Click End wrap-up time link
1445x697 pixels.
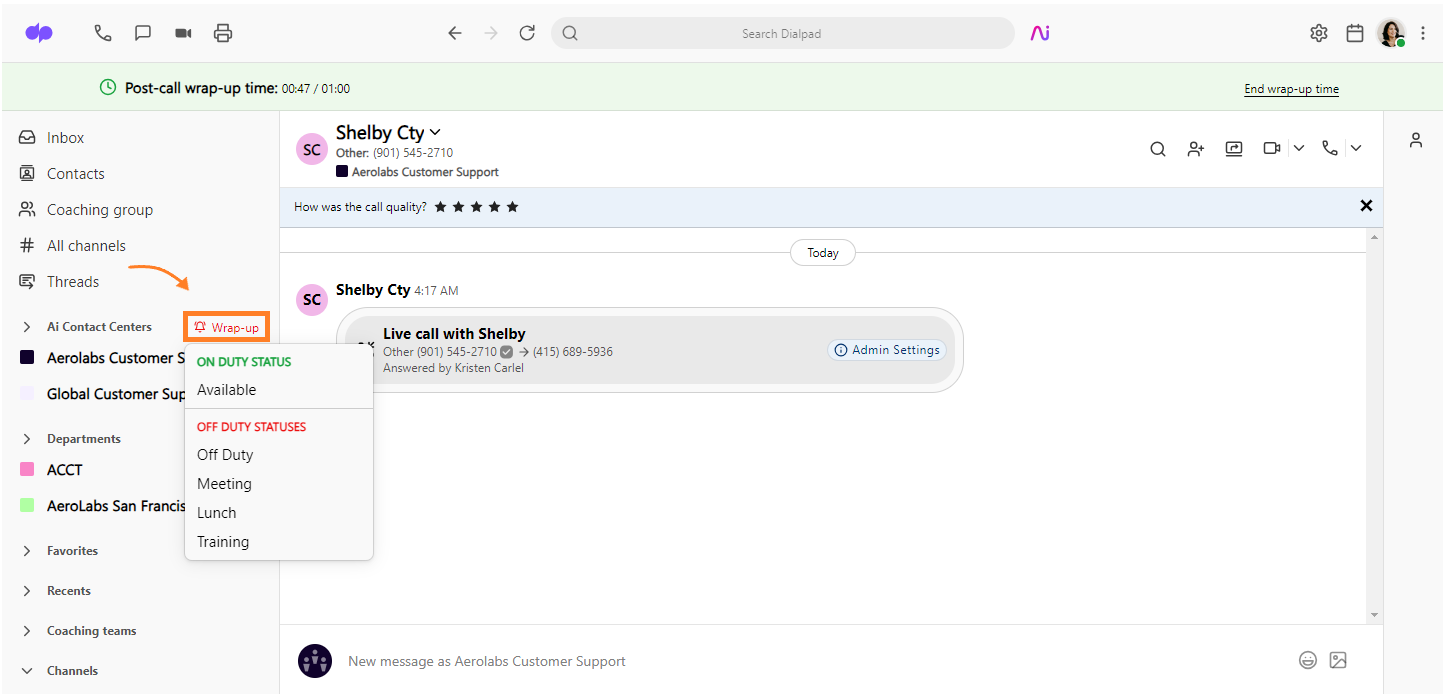tap(1291, 89)
